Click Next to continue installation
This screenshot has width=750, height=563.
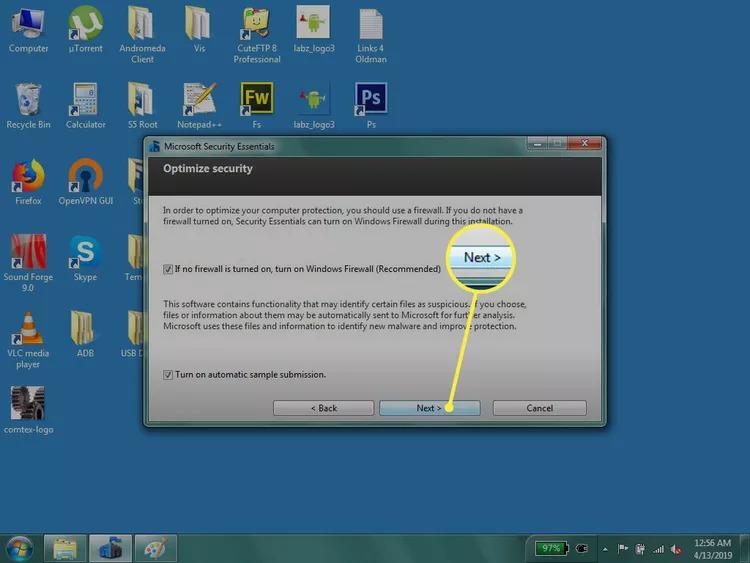[430, 408]
